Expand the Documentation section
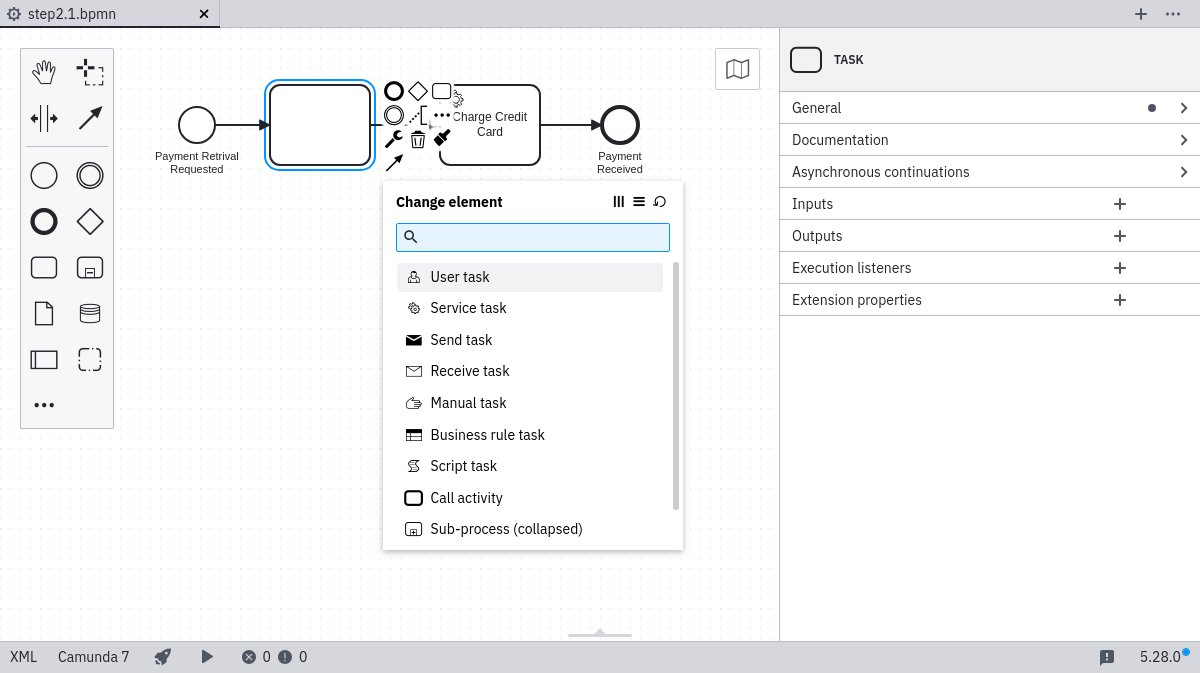 [990, 140]
